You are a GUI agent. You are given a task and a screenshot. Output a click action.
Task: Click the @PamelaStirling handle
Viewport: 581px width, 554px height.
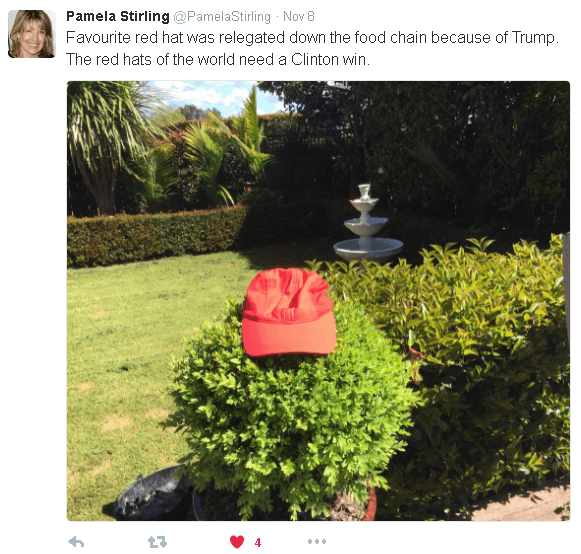[x=222, y=17]
